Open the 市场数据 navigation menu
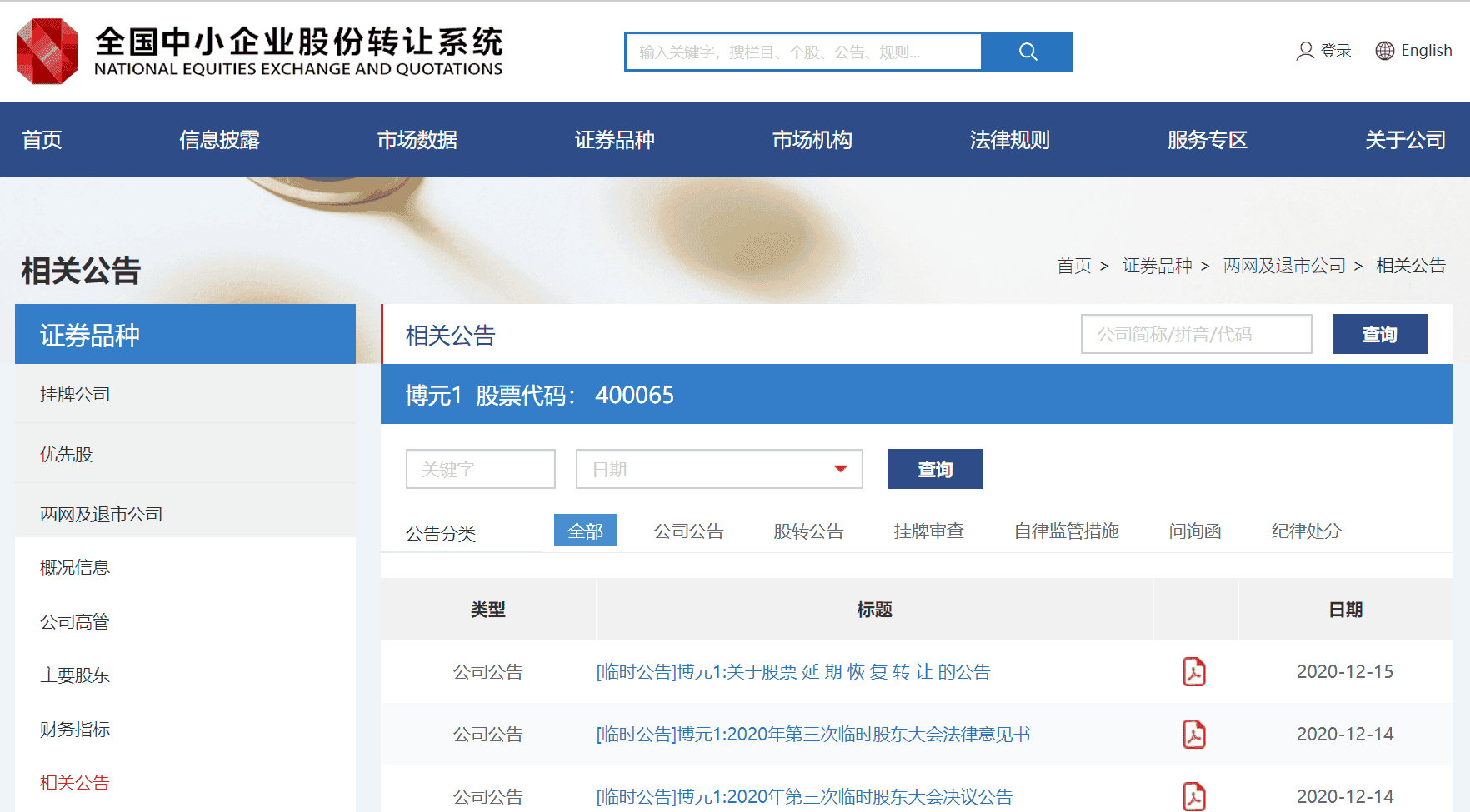This screenshot has height=812, width=1470. (417, 140)
